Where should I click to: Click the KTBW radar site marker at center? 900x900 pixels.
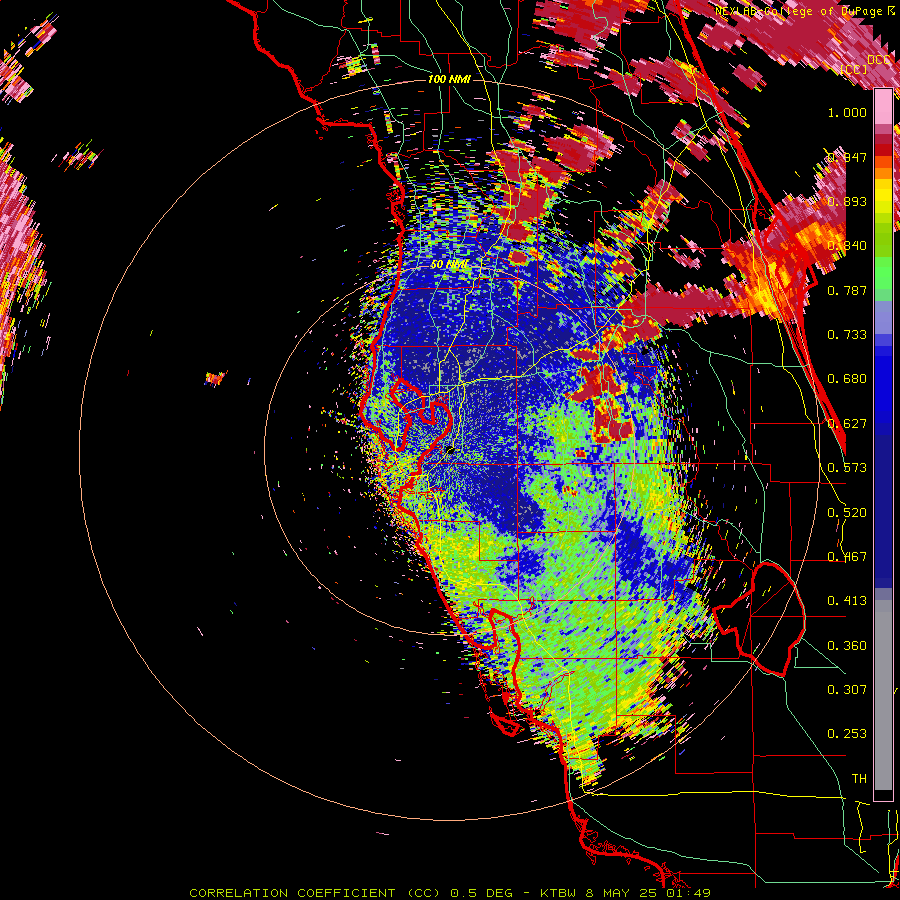pos(450,451)
